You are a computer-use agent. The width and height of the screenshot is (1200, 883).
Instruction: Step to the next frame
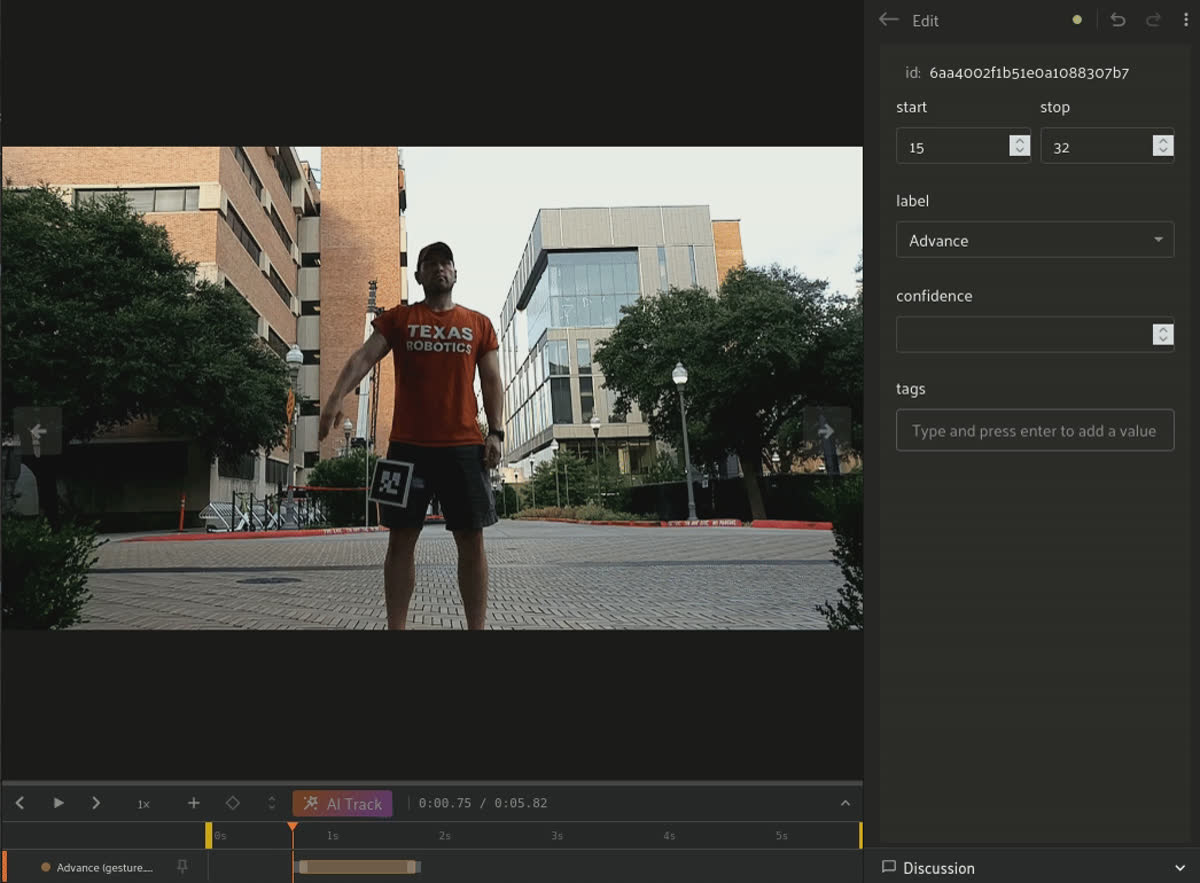coord(96,803)
